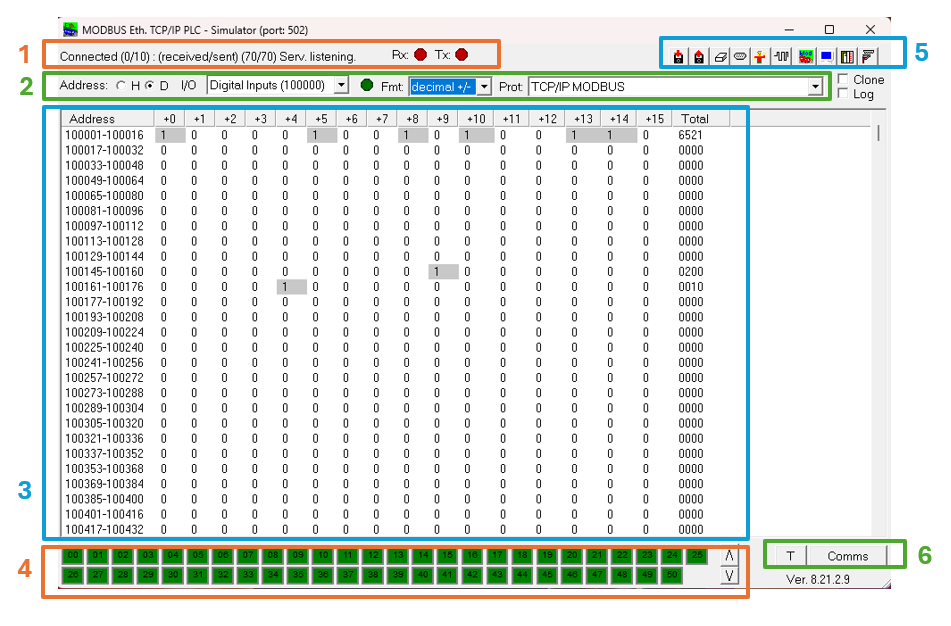Open serial port settings connector icon

point(740,57)
